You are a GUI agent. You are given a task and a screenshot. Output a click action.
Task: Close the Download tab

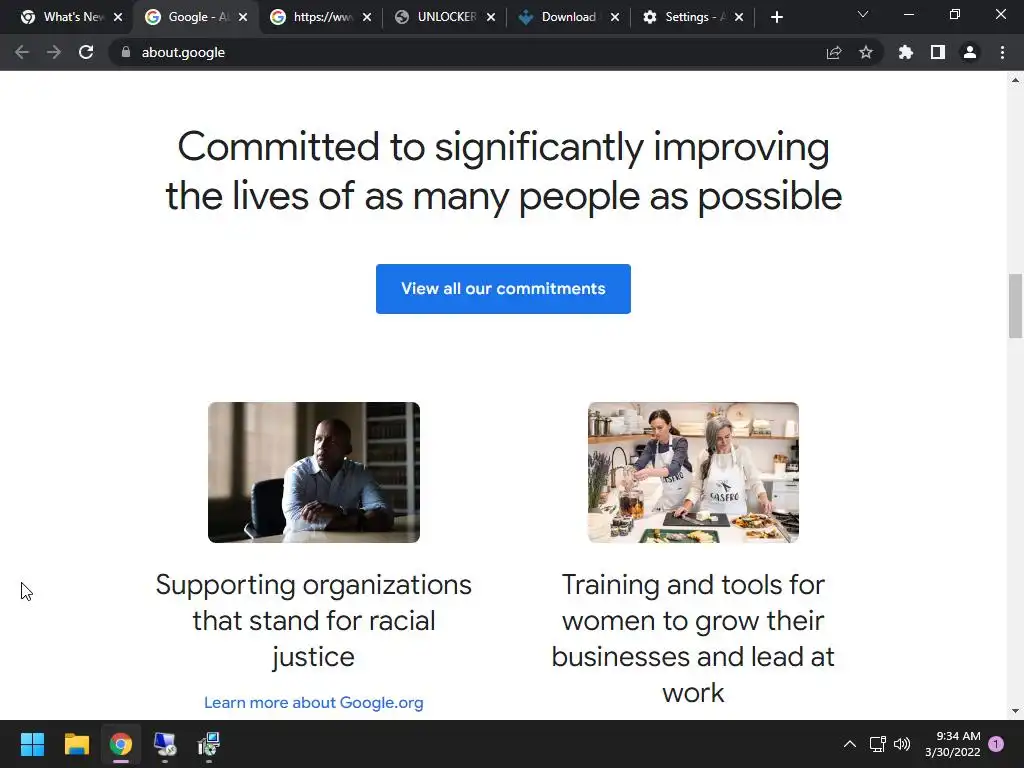[x=615, y=18]
